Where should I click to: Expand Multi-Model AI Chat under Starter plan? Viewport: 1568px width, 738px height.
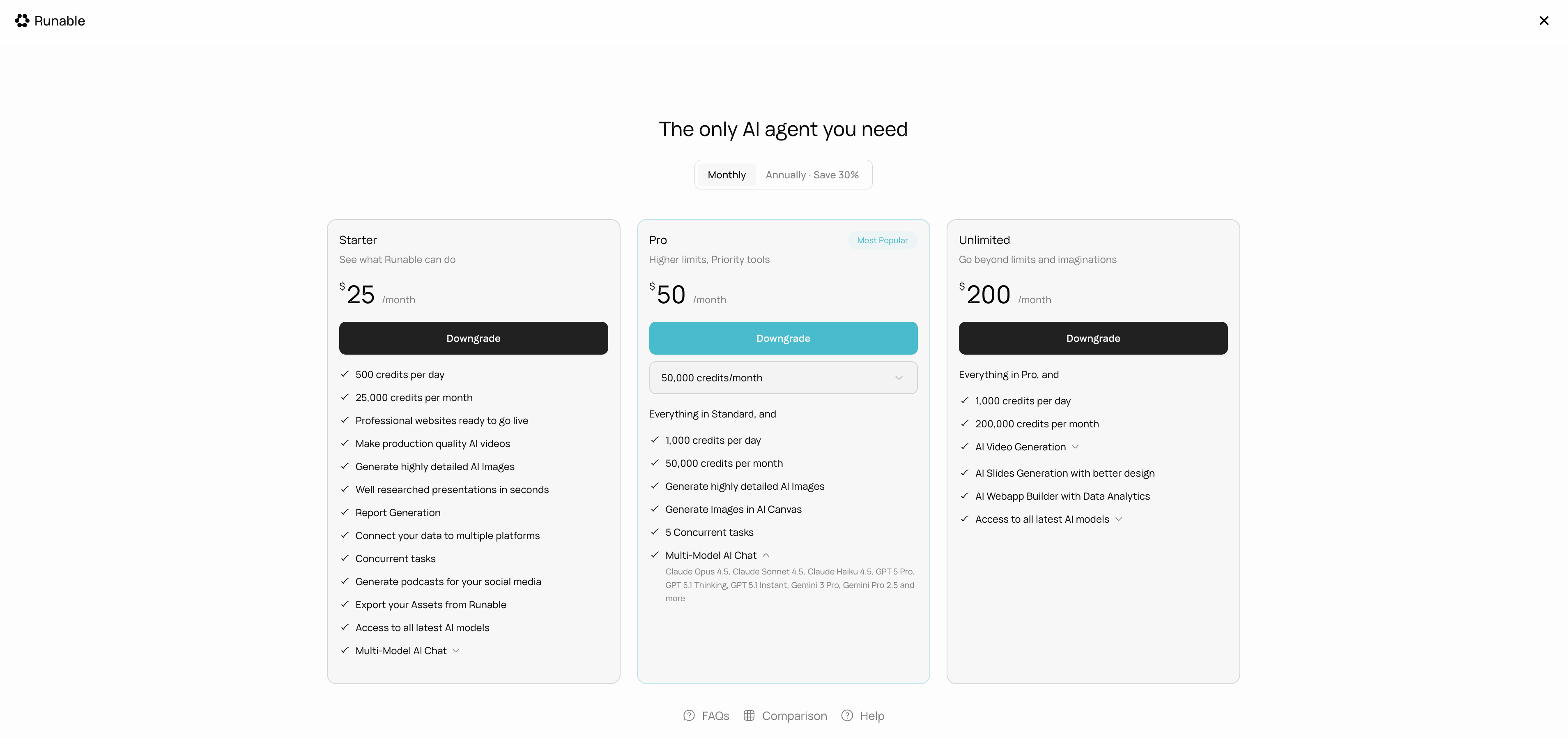(456, 650)
